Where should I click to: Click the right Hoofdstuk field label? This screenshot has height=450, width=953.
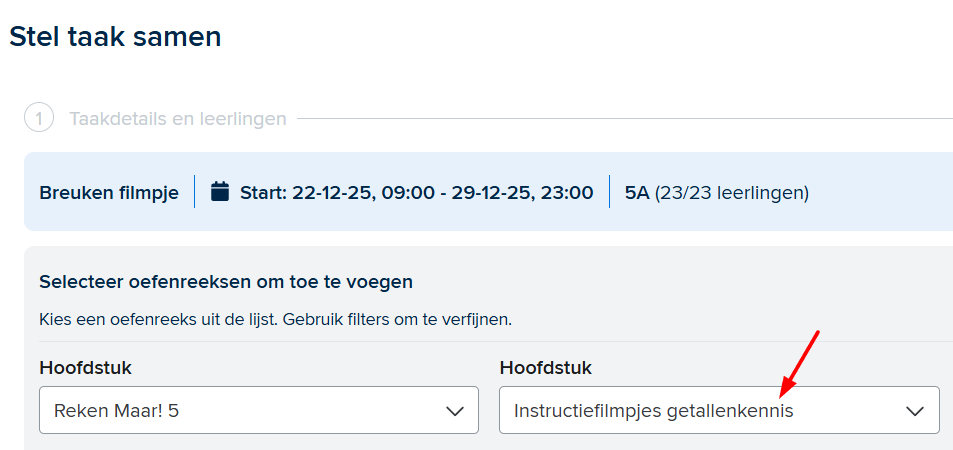pyautogui.click(x=545, y=368)
